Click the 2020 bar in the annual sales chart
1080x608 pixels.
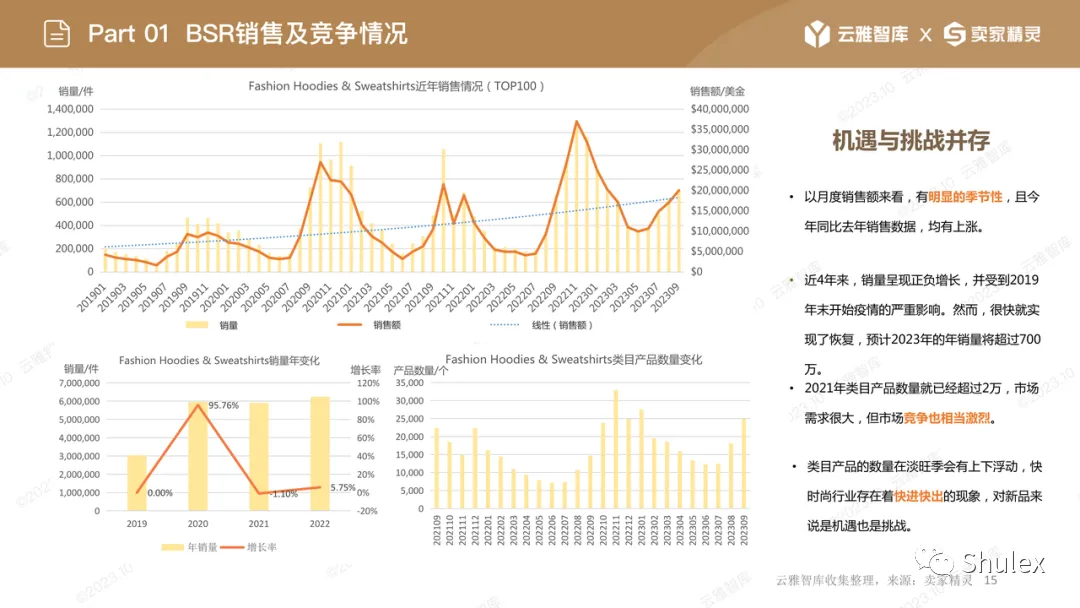pyautogui.click(x=198, y=456)
